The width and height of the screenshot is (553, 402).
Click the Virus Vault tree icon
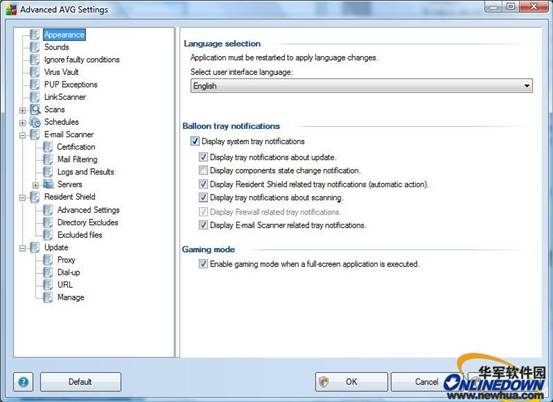35,72
